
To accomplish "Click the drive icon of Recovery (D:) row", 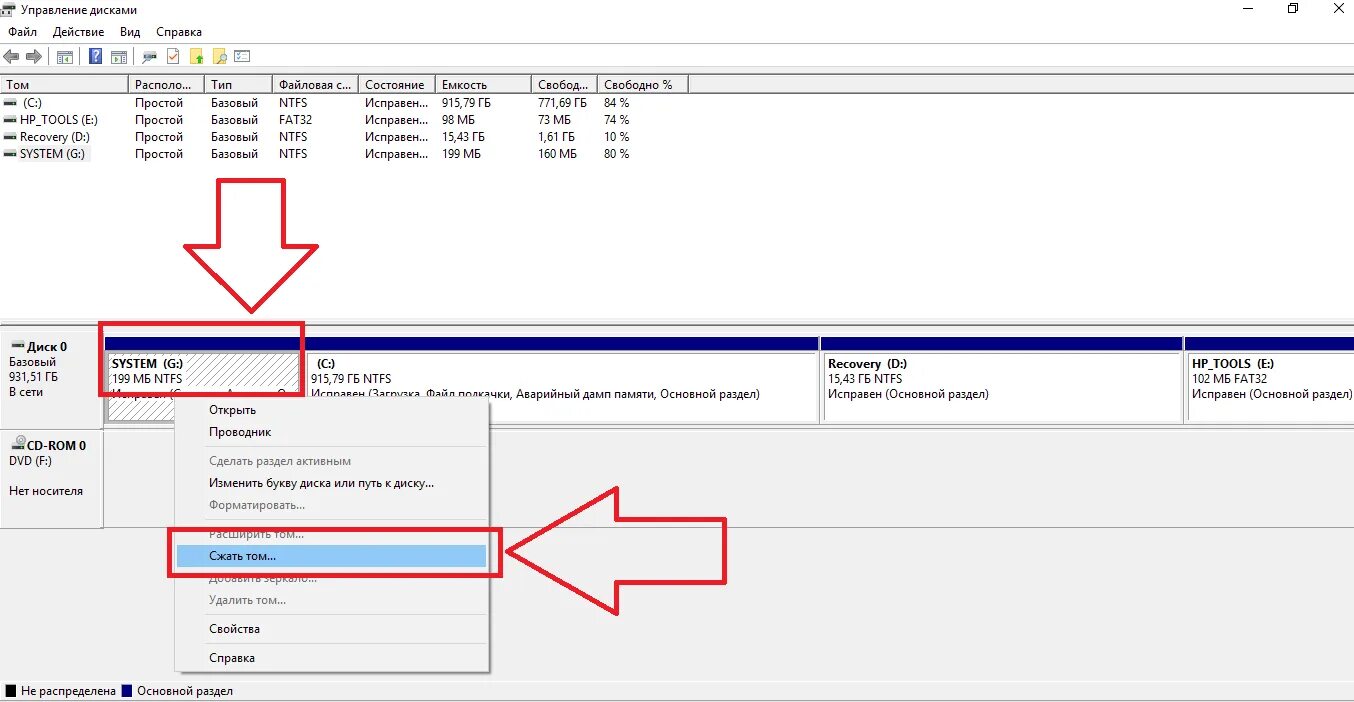I will [x=10, y=137].
